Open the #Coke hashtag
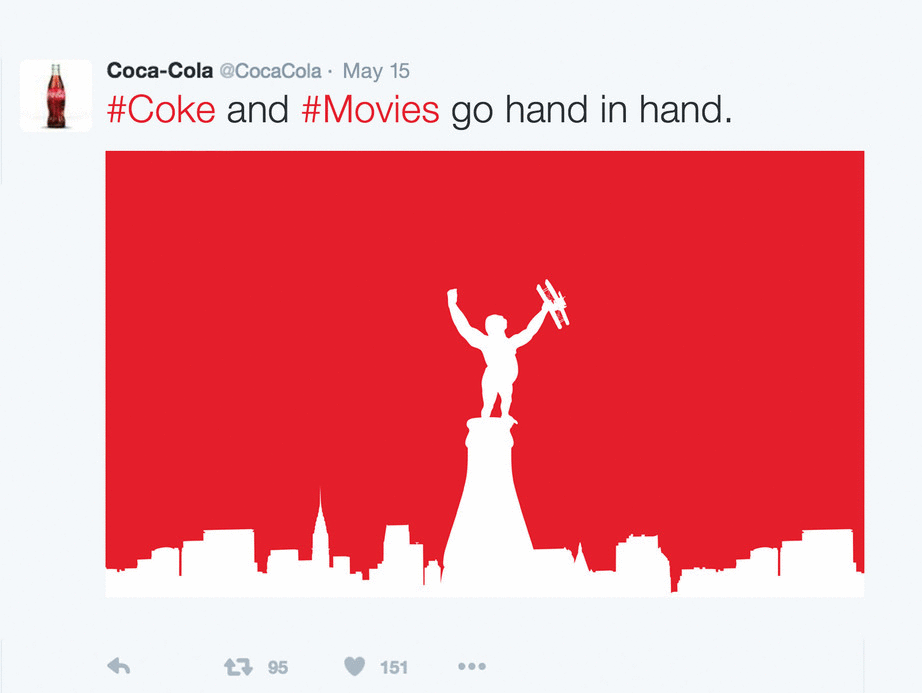Viewport: 922px width, 693px height. (x=161, y=109)
